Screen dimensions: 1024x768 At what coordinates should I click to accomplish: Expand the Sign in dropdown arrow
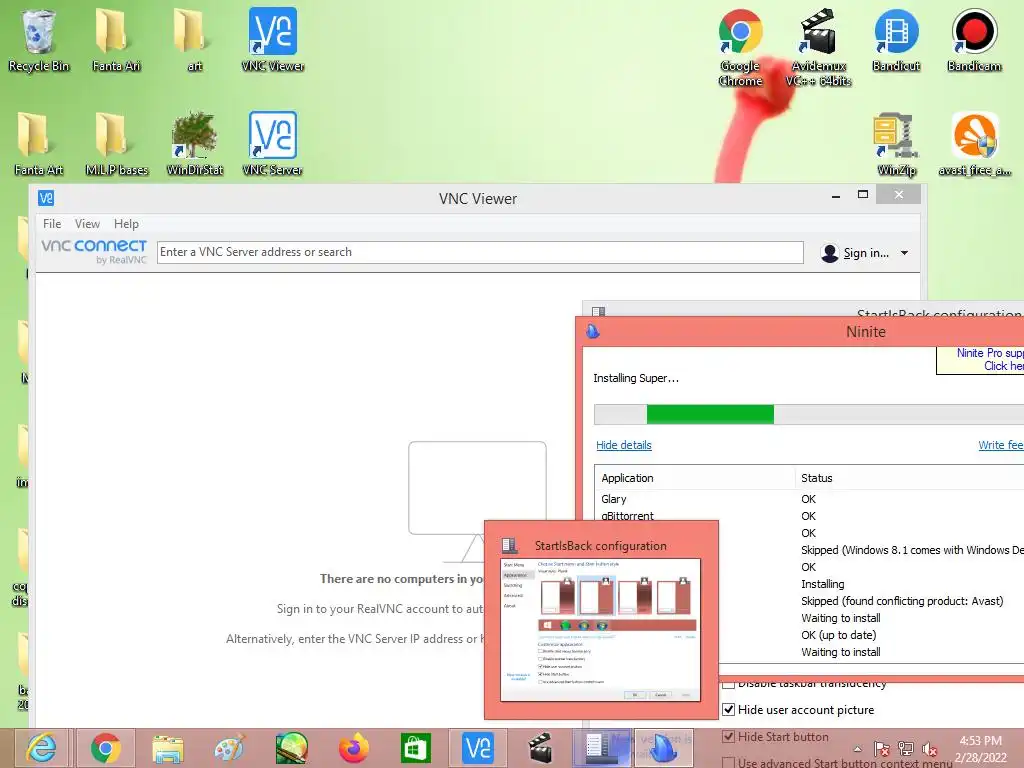click(904, 253)
